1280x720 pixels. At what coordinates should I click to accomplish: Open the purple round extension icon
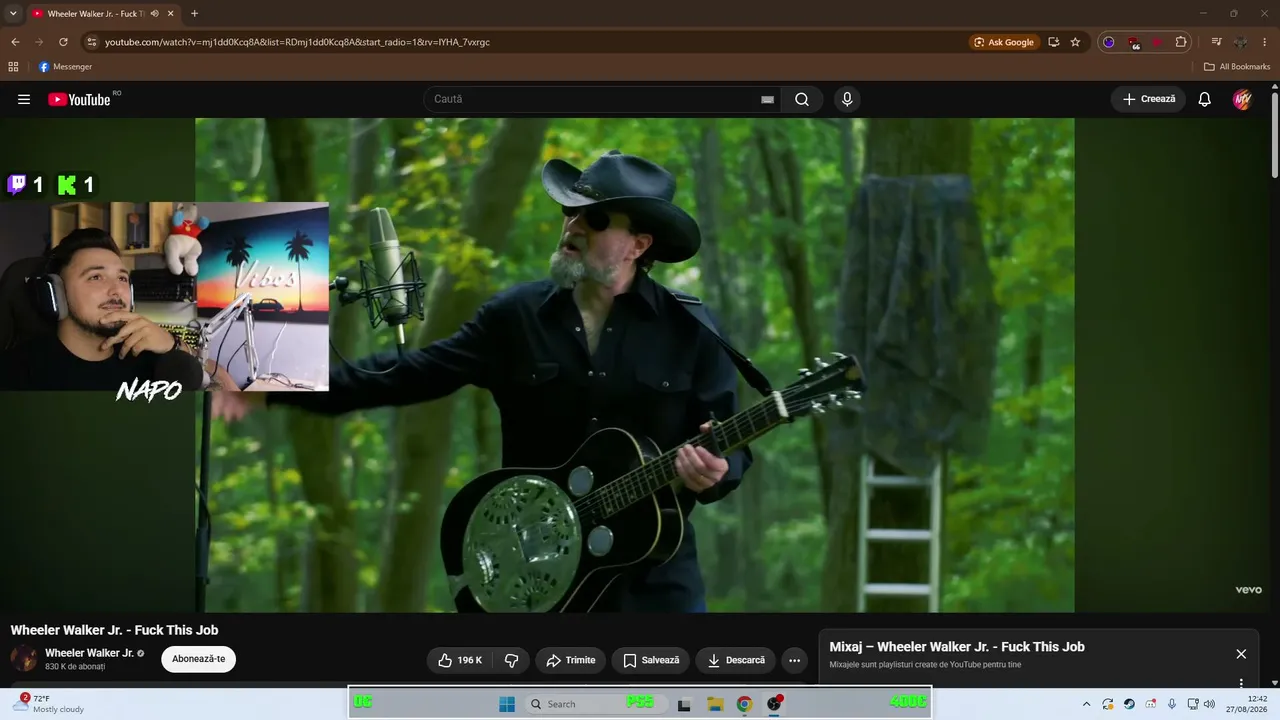tap(1108, 42)
